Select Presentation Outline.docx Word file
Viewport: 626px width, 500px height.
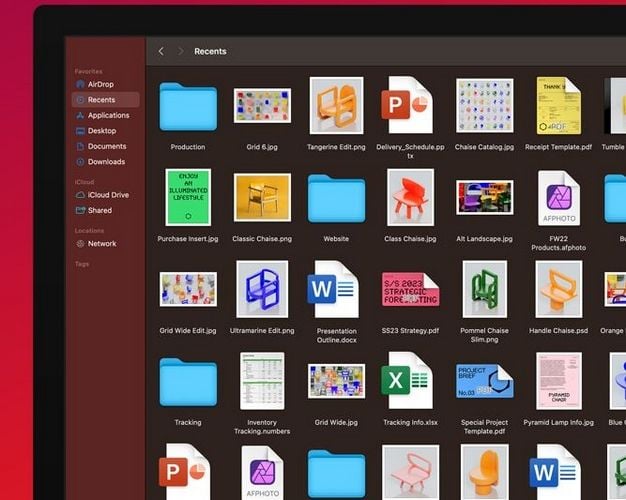tap(336, 289)
